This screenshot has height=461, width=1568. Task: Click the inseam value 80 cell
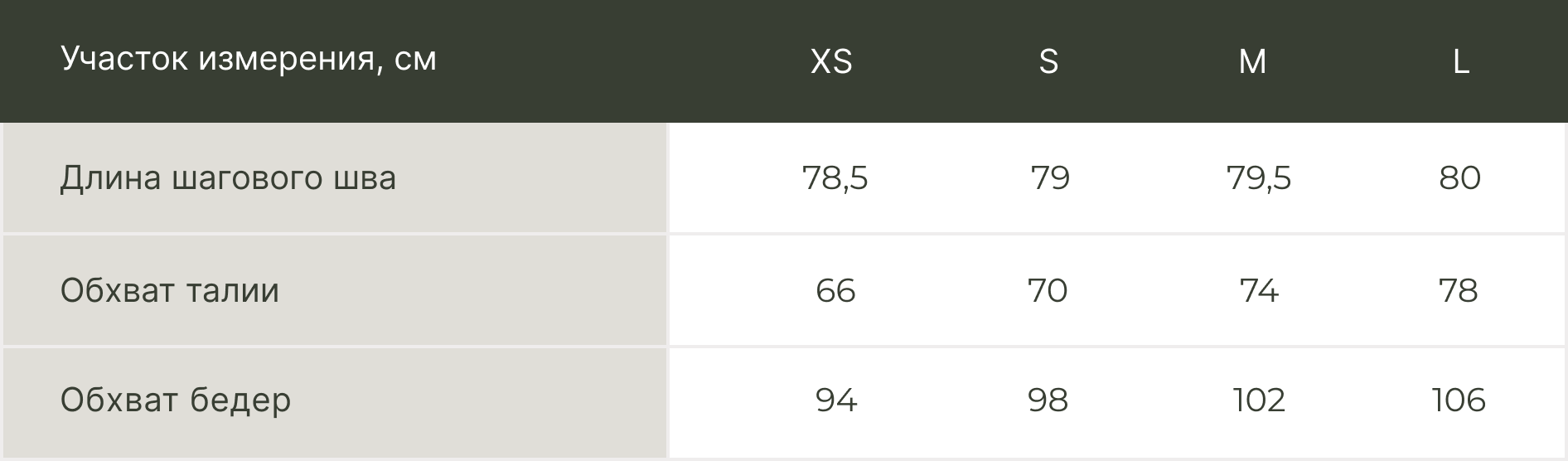(1459, 178)
